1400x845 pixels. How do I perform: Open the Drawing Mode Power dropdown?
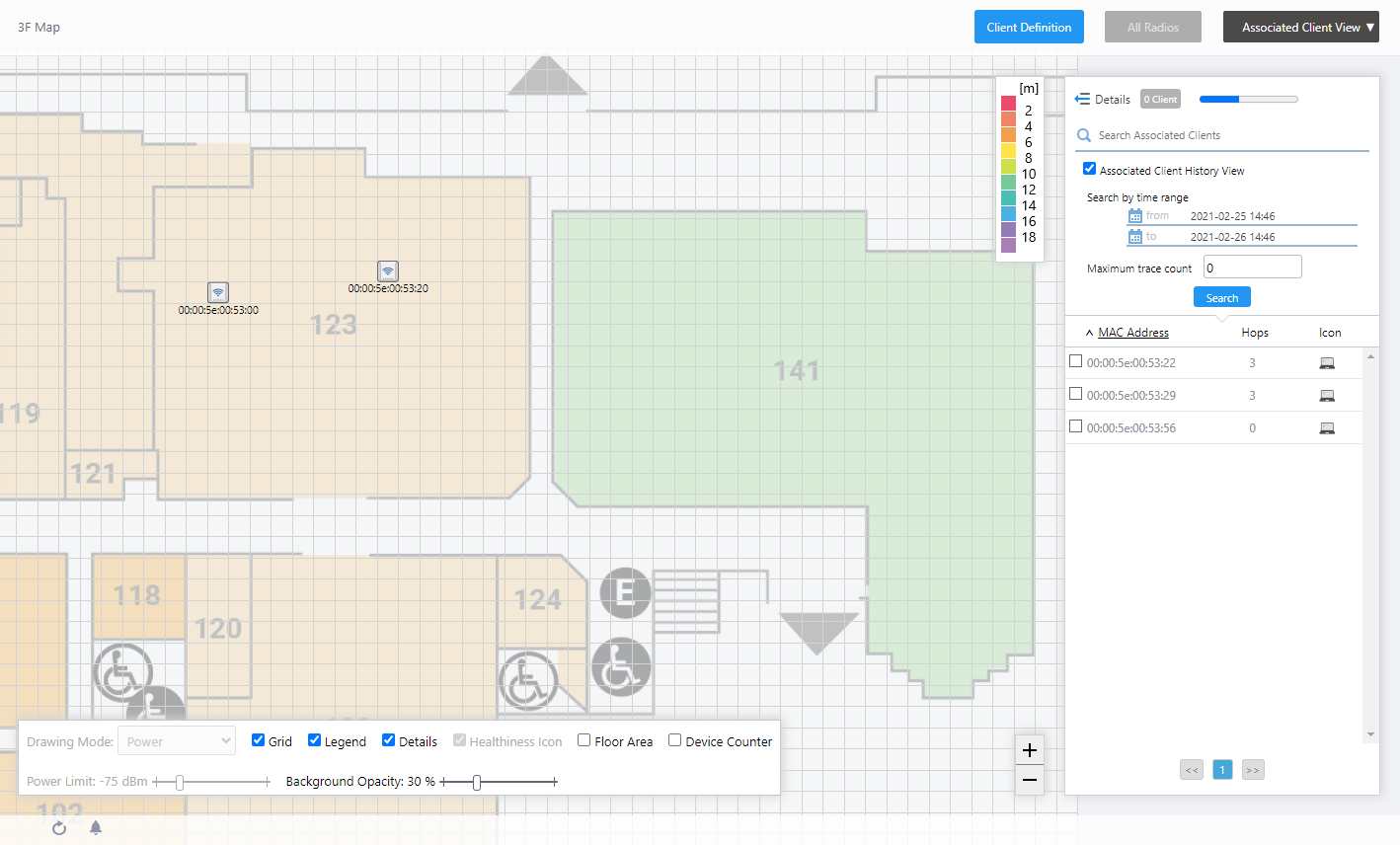[x=177, y=741]
